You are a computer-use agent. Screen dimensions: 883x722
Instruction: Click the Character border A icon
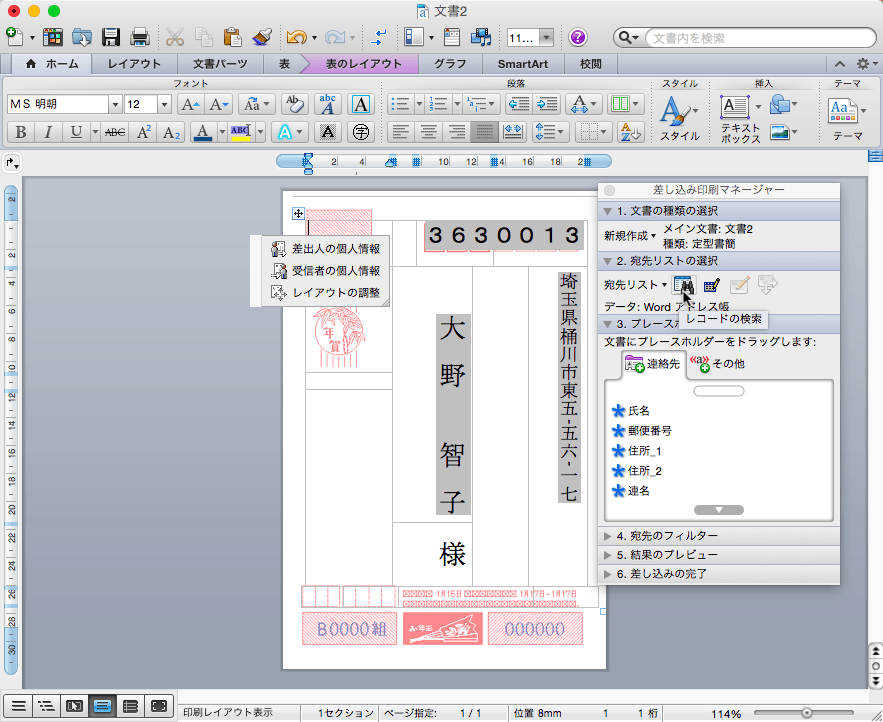(x=360, y=104)
